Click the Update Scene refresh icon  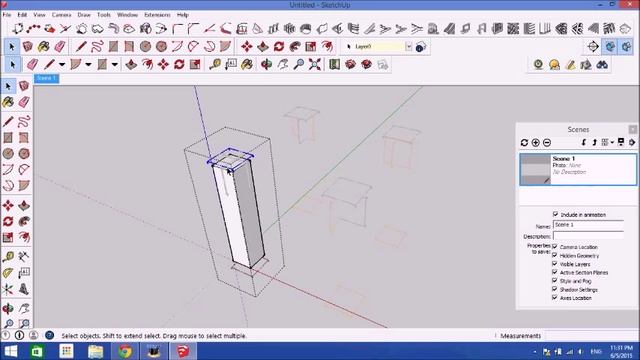point(524,142)
